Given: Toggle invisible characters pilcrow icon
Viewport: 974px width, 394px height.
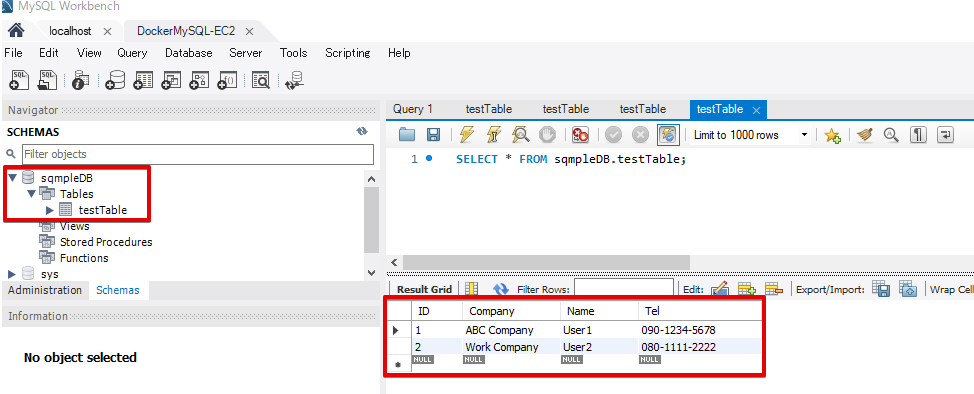Looking at the screenshot, I should point(918,134).
